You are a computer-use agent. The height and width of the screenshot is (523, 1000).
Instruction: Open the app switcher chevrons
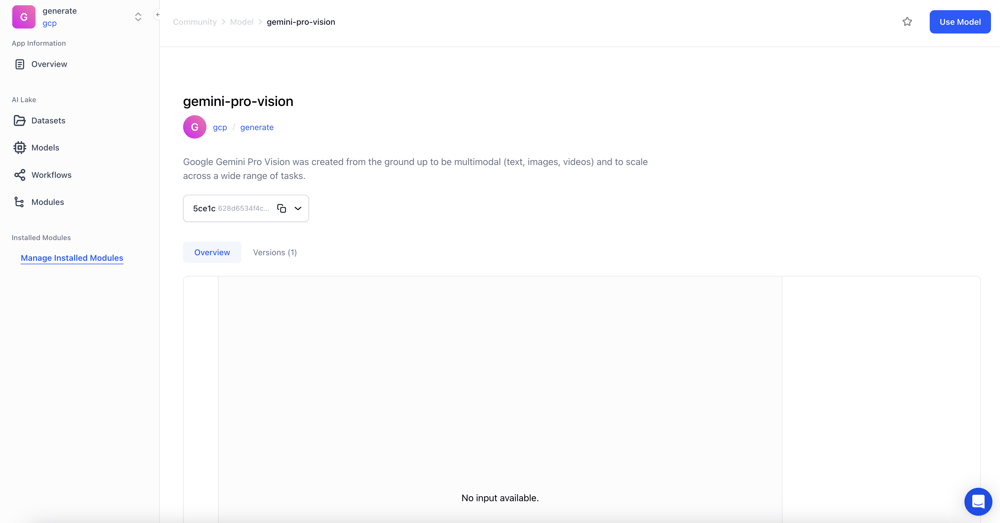tap(138, 17)
